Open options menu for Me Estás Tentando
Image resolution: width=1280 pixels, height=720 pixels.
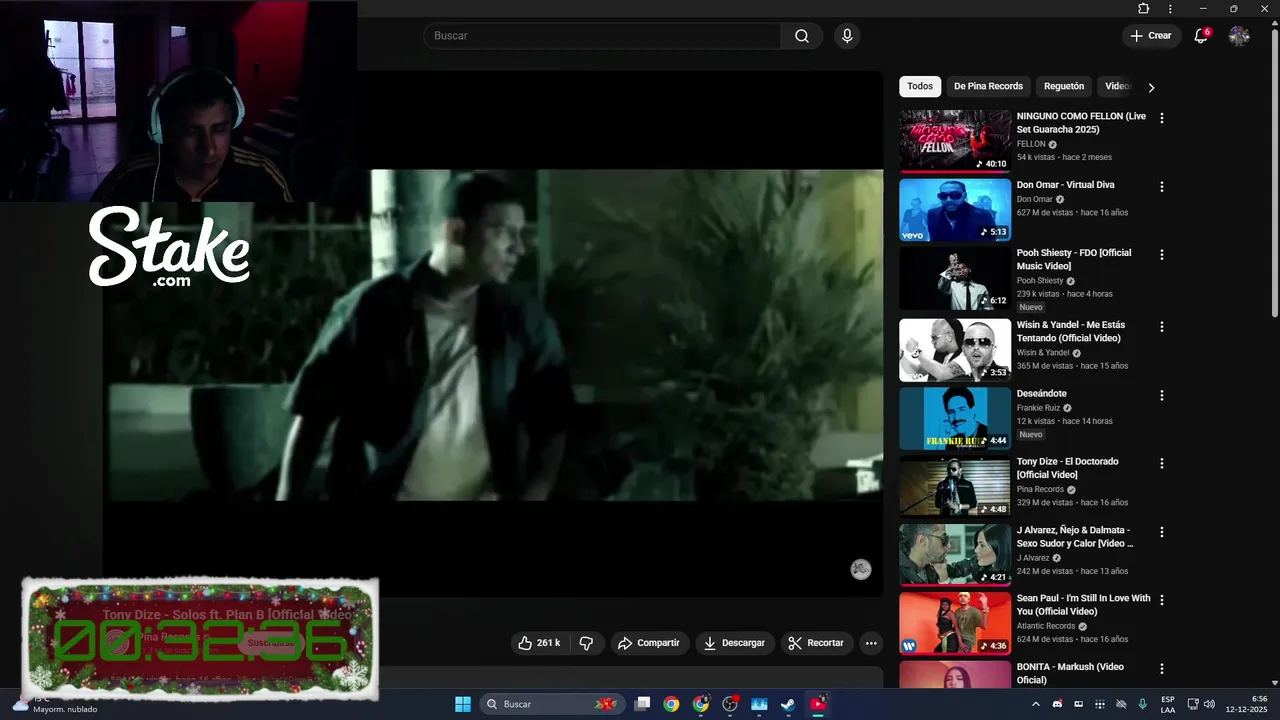(1161, 327)
